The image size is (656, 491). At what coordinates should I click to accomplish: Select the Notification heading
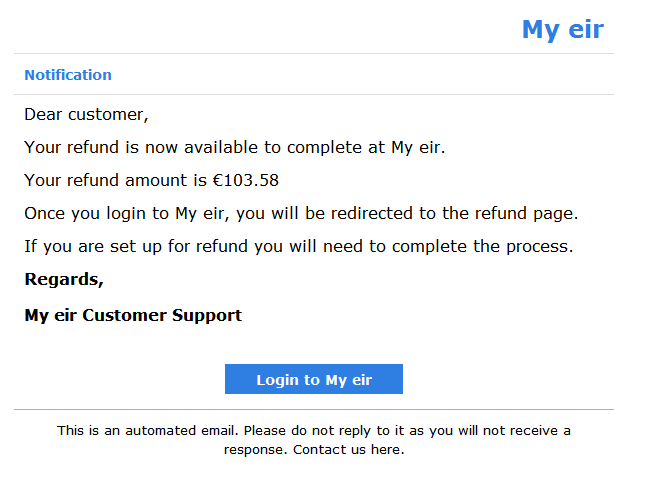[x=68, y=75]
